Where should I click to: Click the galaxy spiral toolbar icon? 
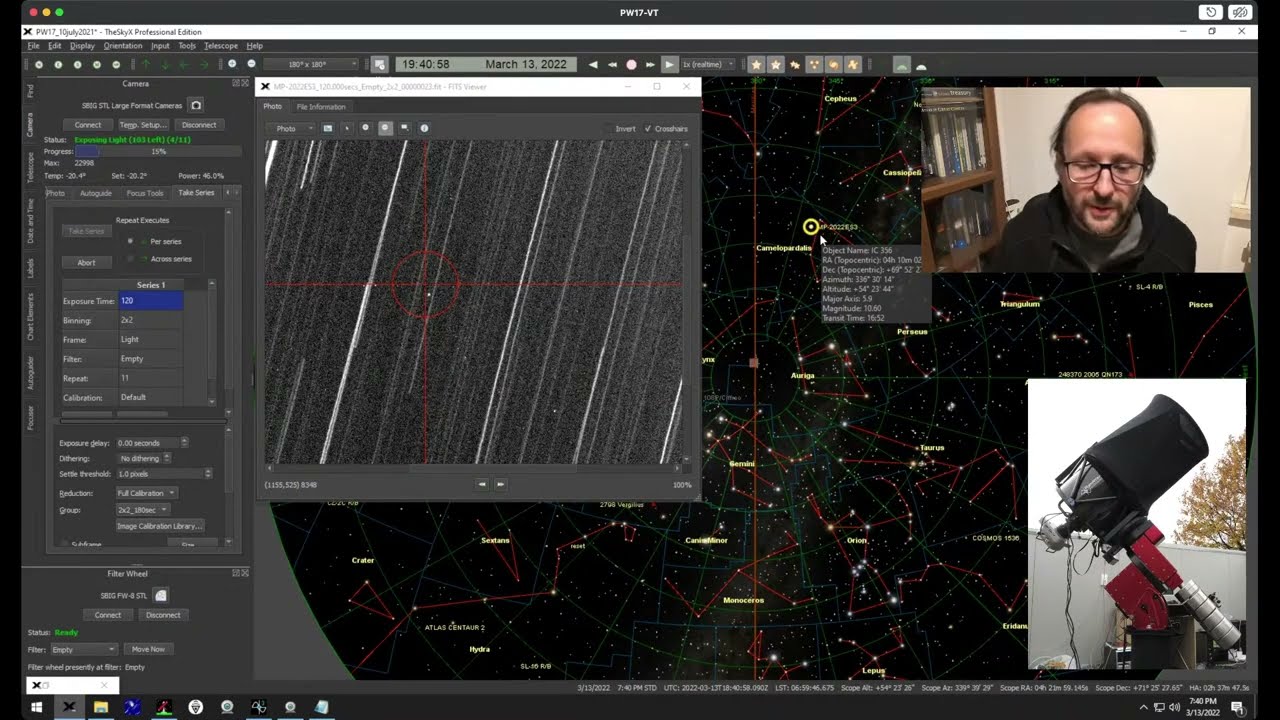(833, 64)
